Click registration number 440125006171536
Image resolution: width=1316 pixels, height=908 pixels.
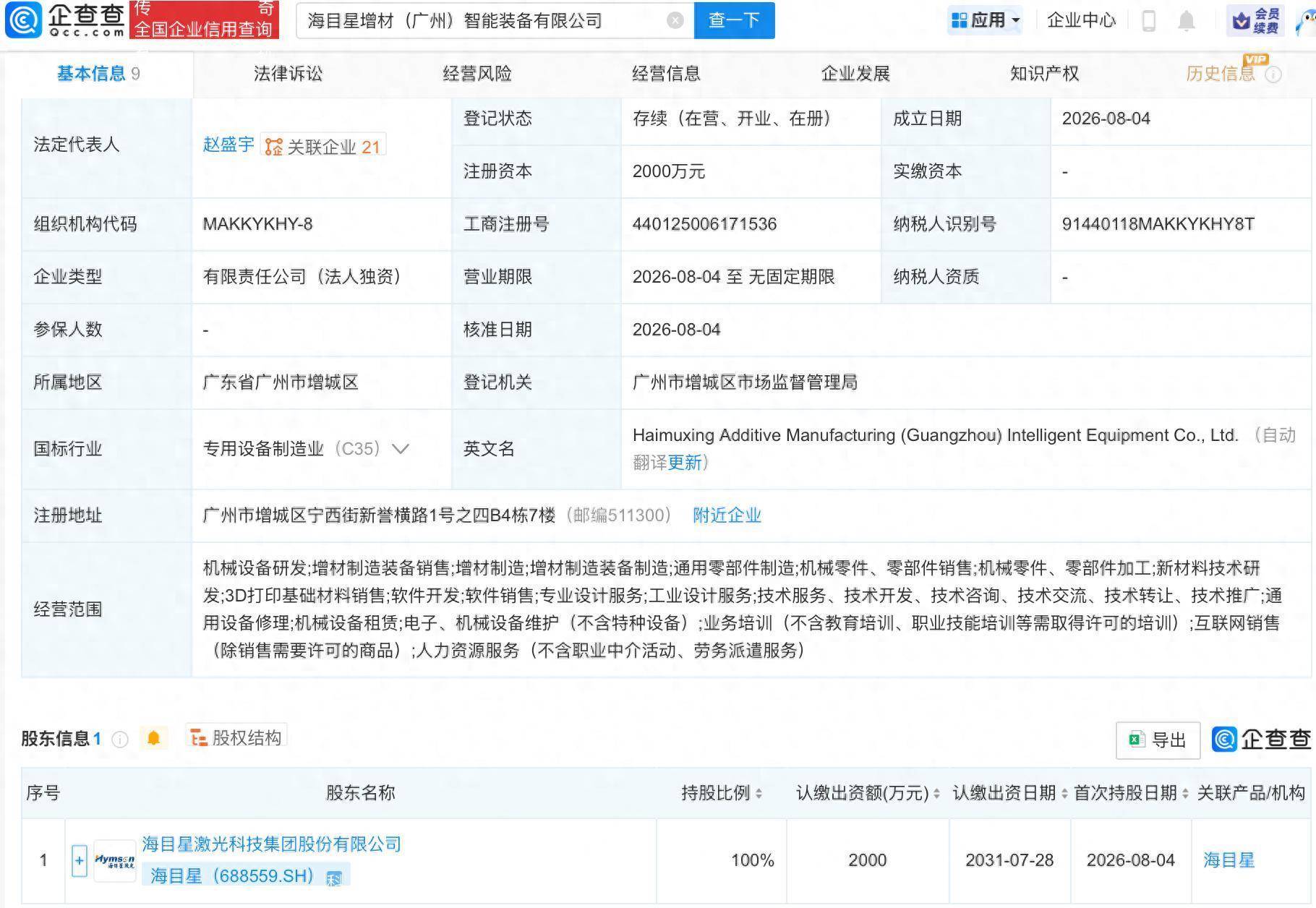coord(704,224)
